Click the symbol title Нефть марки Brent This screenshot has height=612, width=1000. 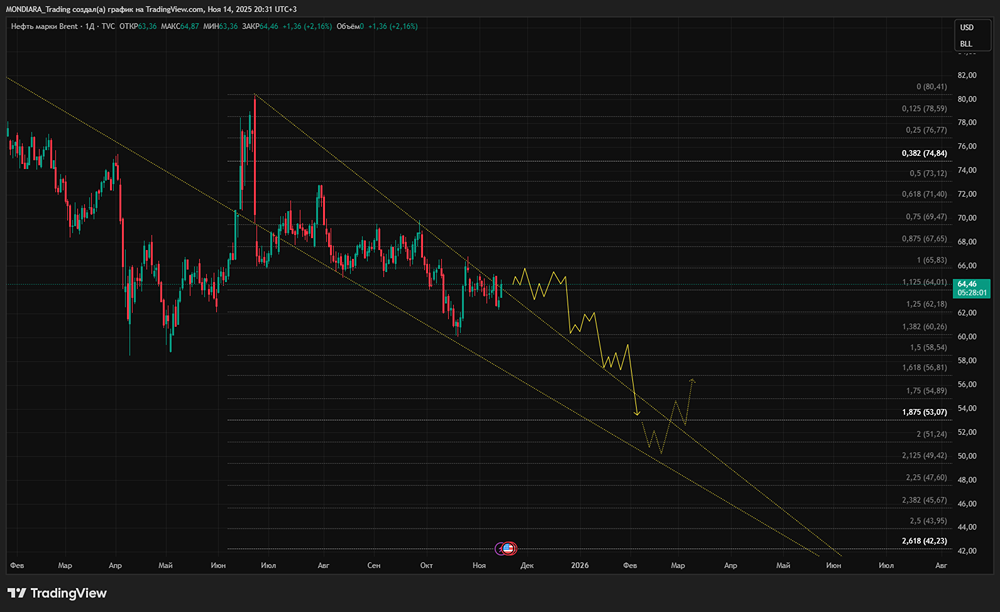(44, 26)
